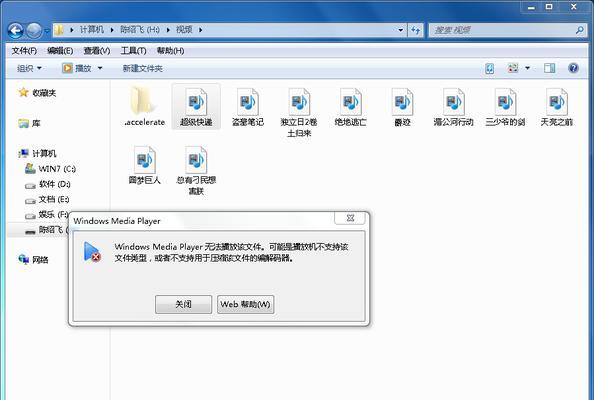Click the 计算机 computer icon in sidebar

[23, 153]
